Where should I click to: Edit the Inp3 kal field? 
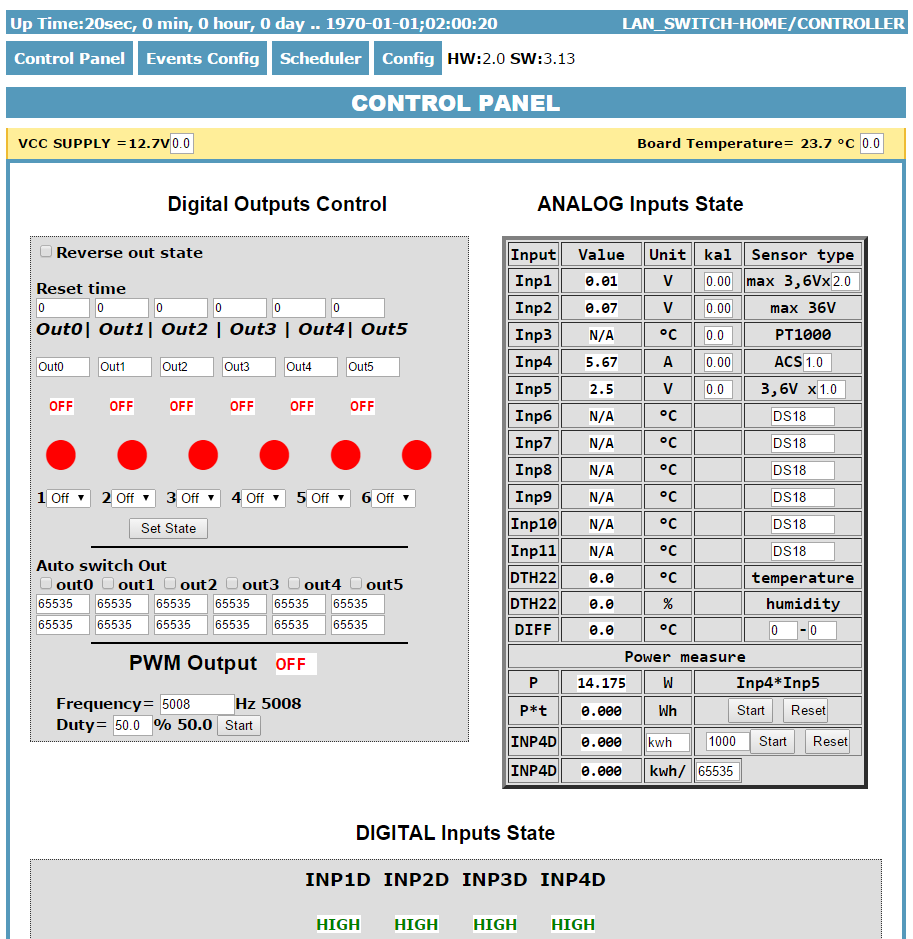718,335
